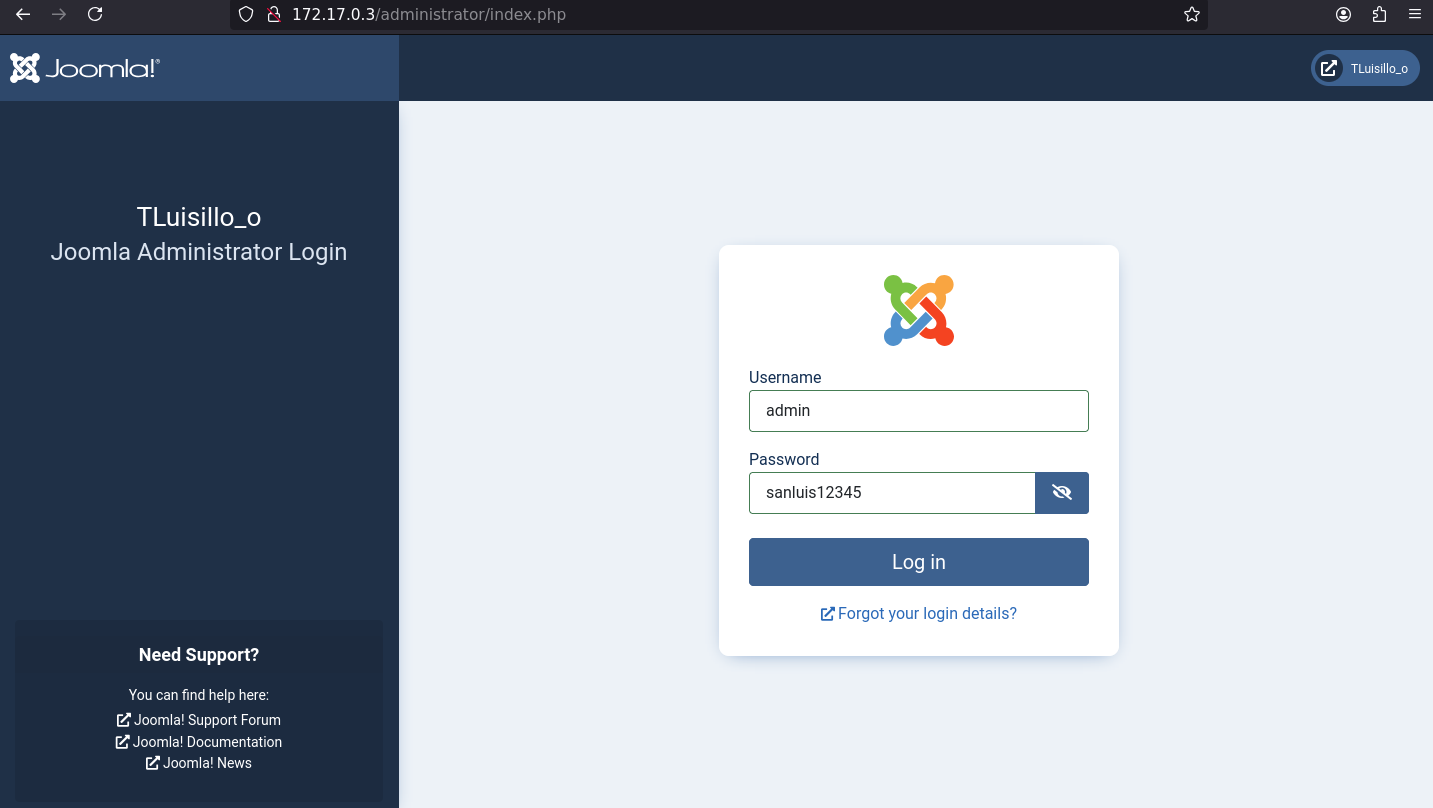
Task: Open Joomla! News link
Action: (199, 763)
